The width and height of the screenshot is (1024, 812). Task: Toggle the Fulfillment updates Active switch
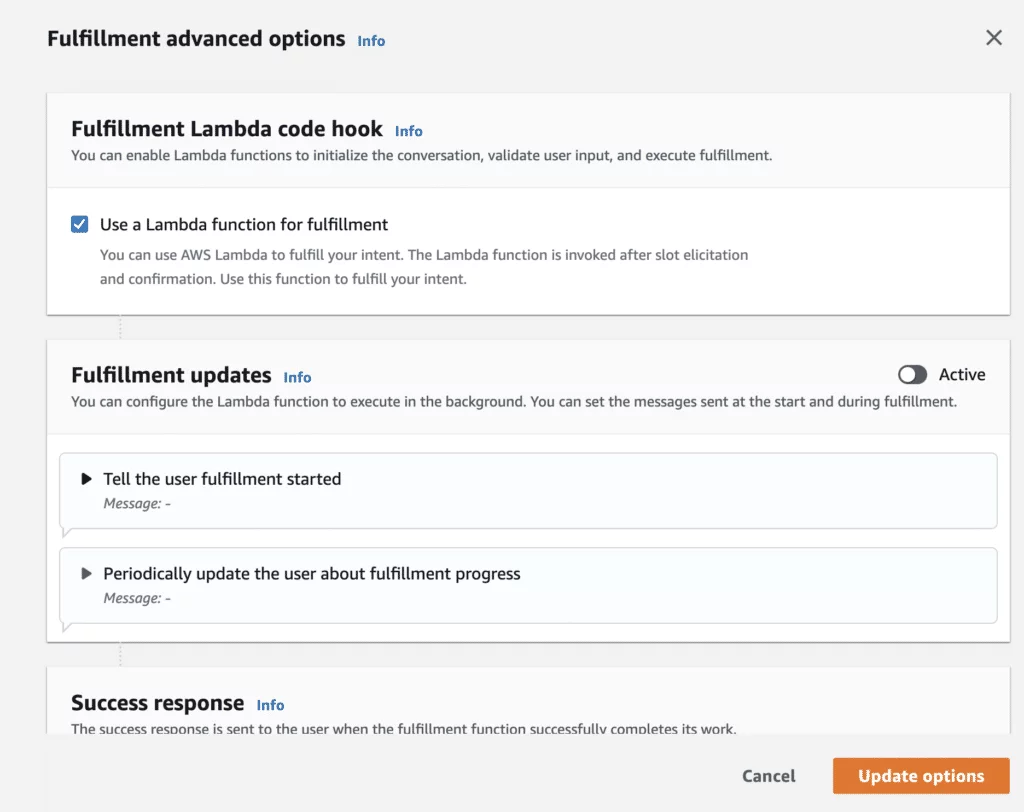pyautogui.click(x=912, y=374)
